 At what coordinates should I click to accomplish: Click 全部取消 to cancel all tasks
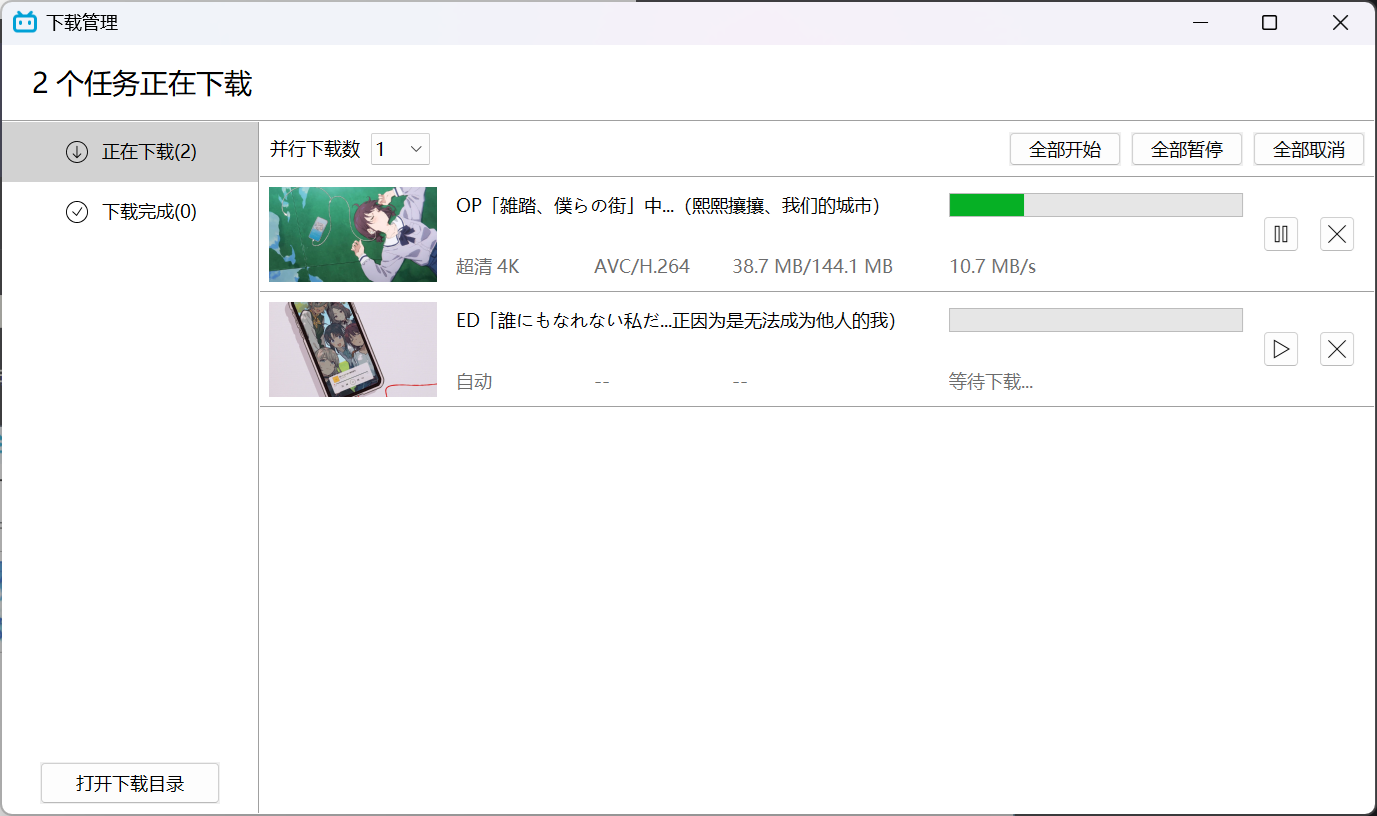1308,148
